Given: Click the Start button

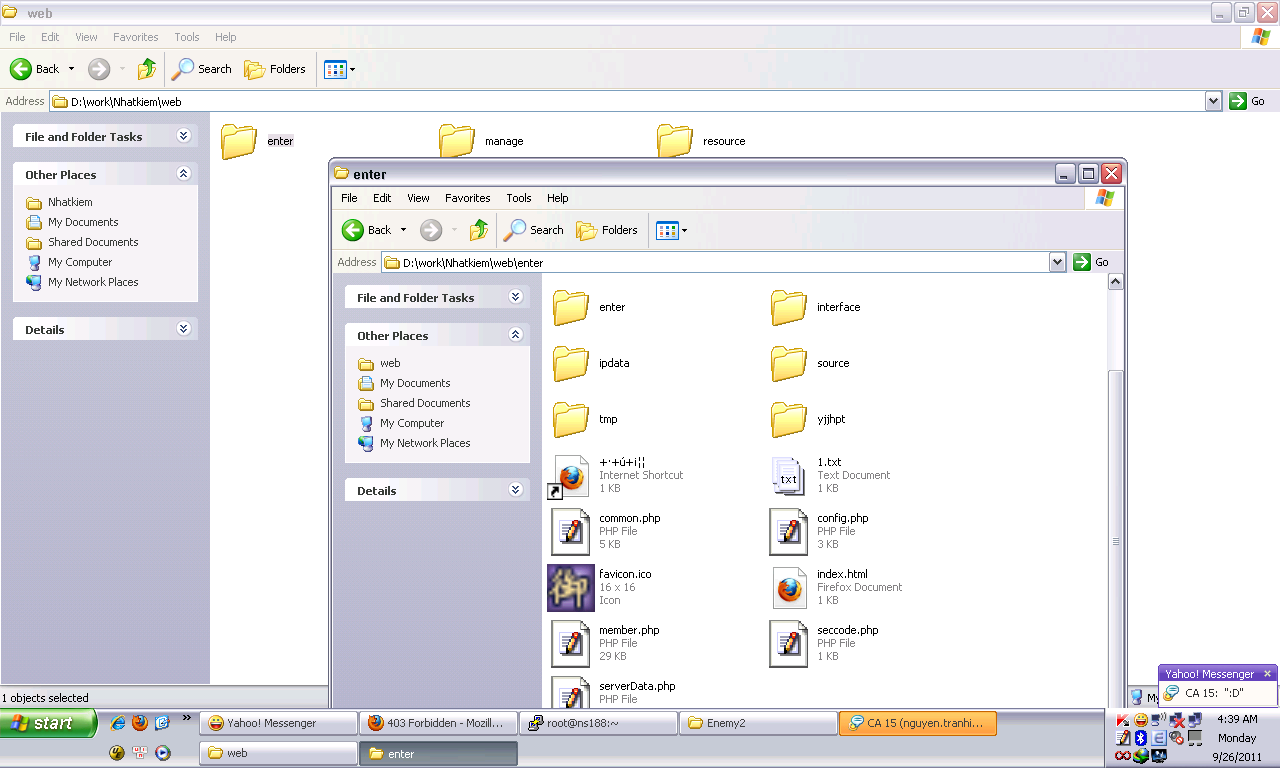Looking at the screenshot, I should (48, 723).
